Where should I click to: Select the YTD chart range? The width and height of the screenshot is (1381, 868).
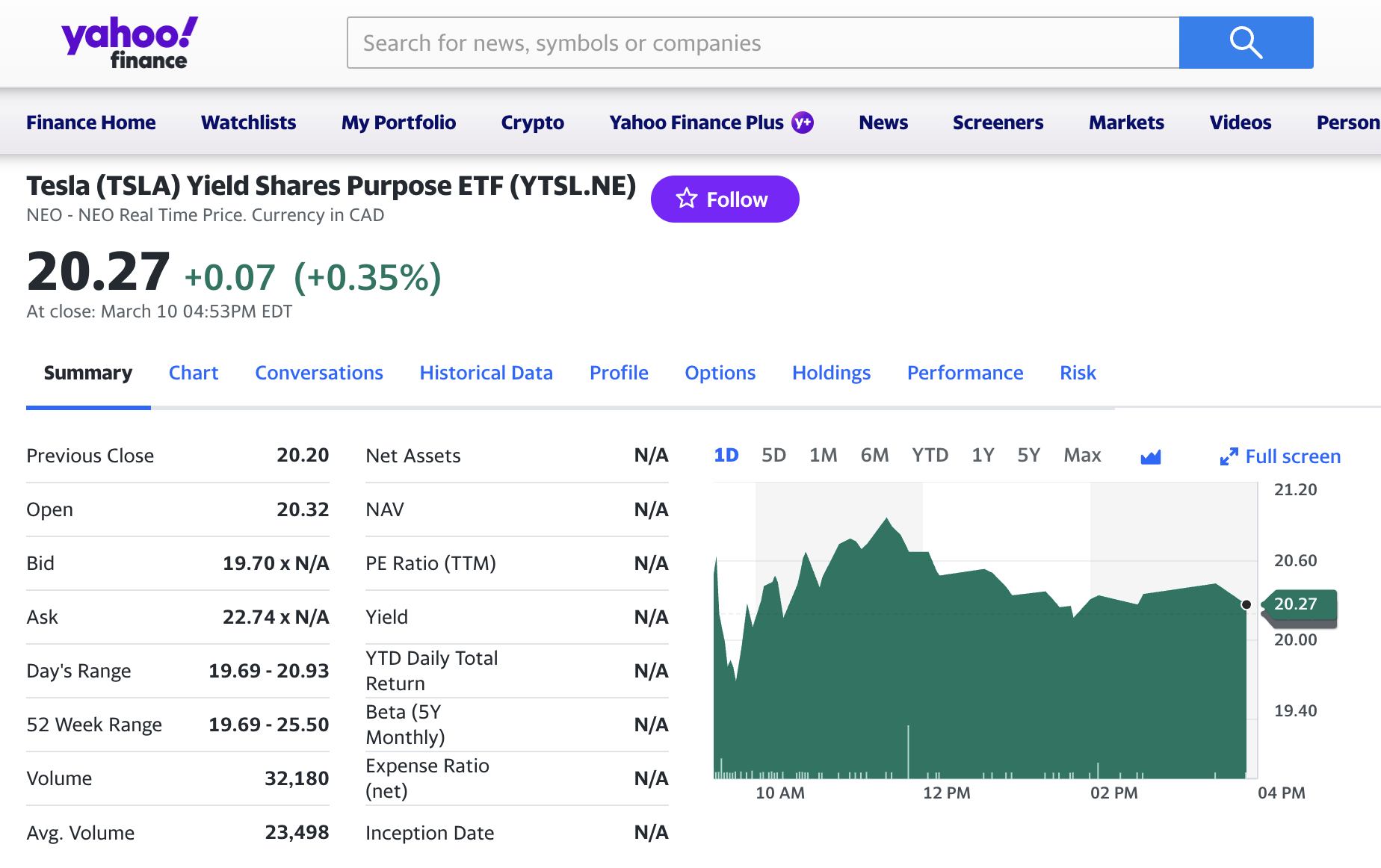[930, 455]
